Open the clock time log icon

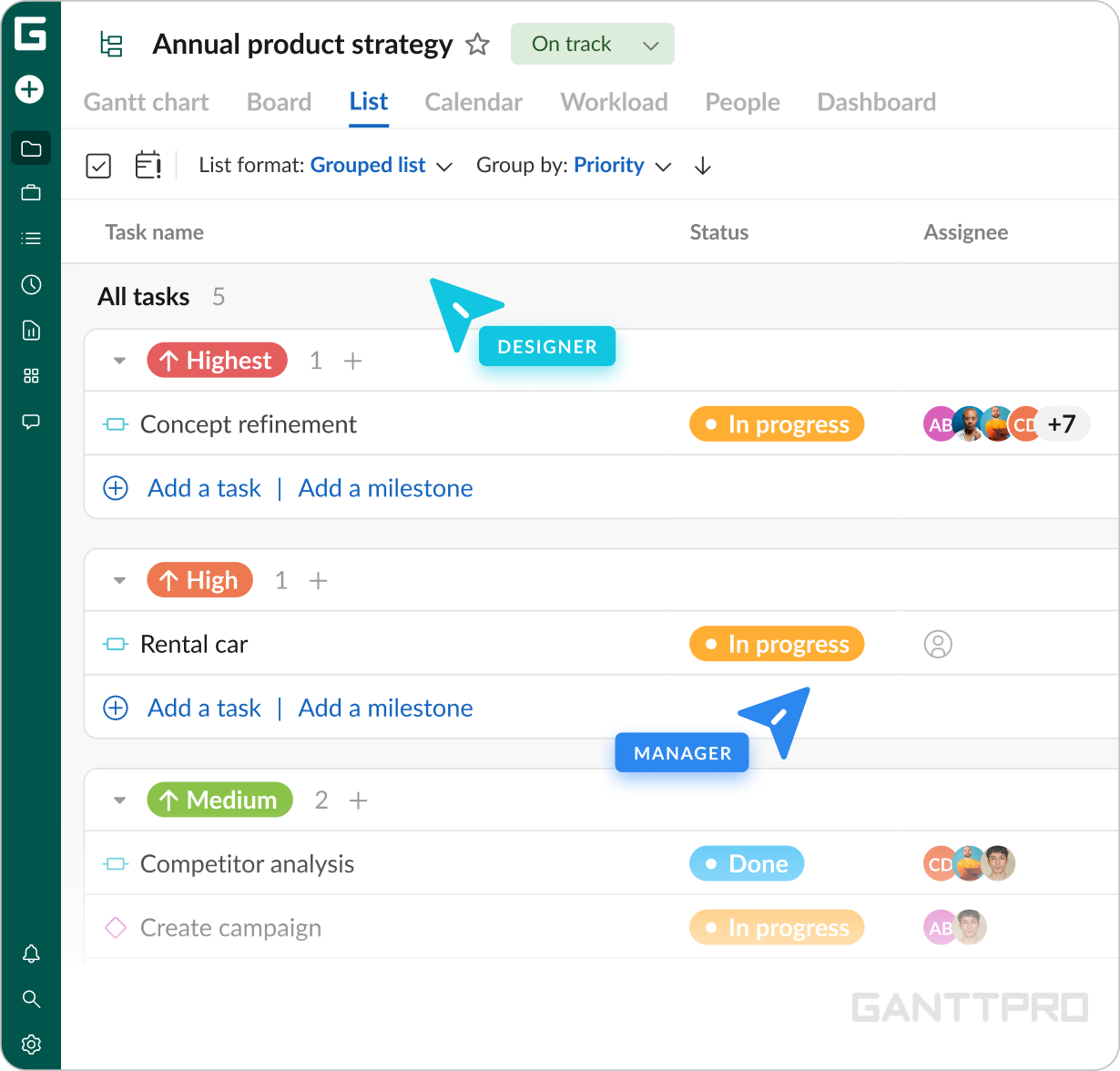pyautogui.click(x=31, y=285)
